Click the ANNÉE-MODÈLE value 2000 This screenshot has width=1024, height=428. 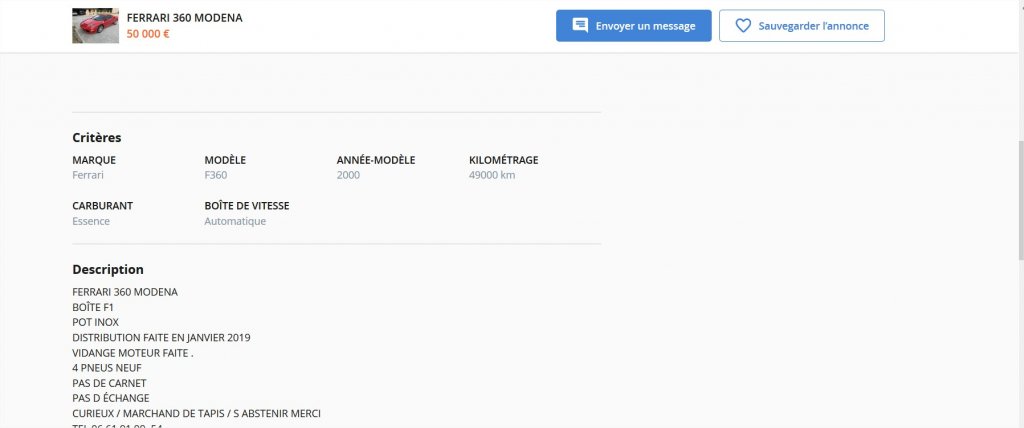[348, 175]
